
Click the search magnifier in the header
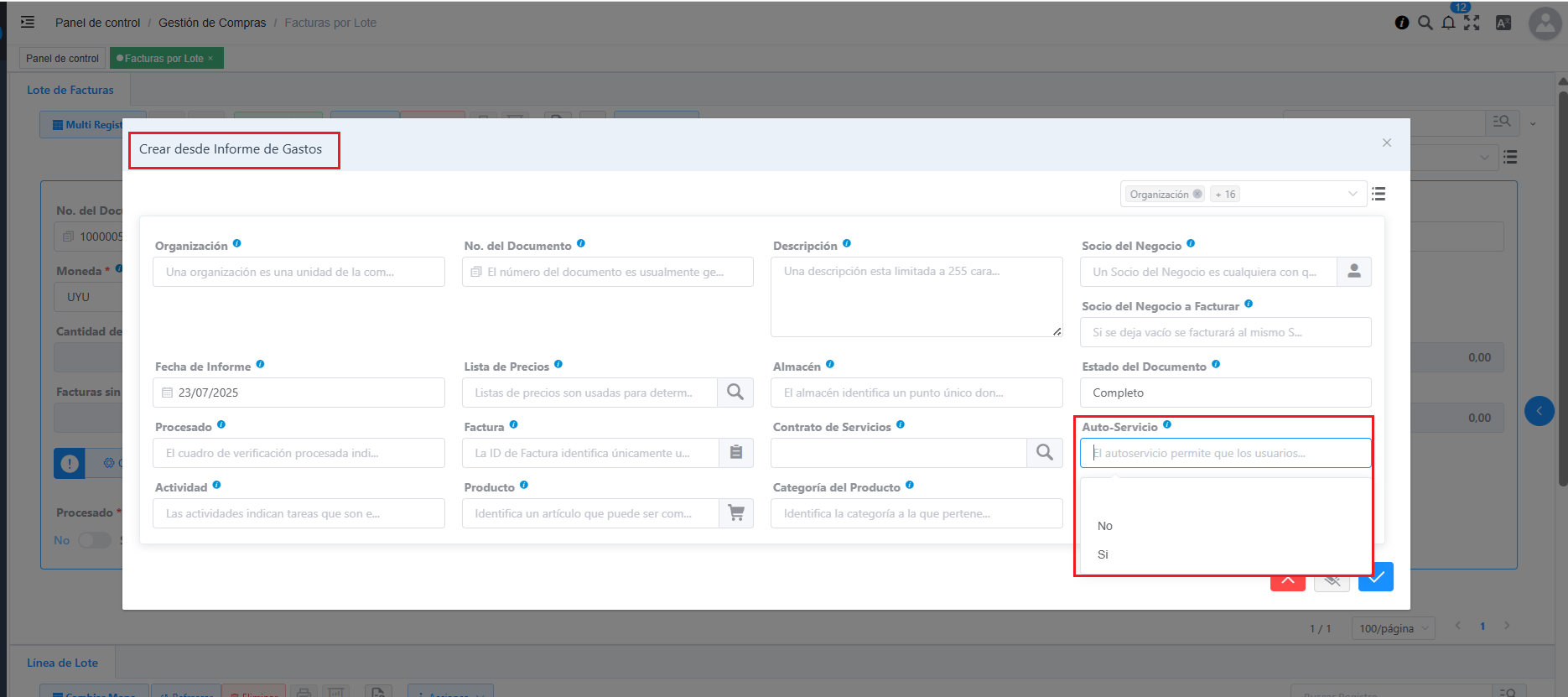coord(1425,23)
